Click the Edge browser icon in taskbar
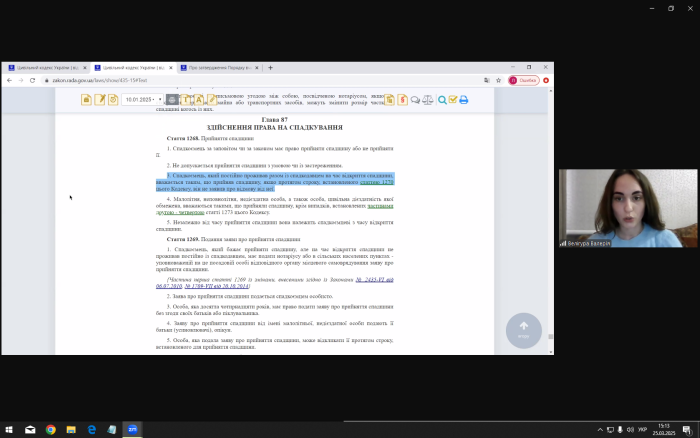 tap(90, 429)
